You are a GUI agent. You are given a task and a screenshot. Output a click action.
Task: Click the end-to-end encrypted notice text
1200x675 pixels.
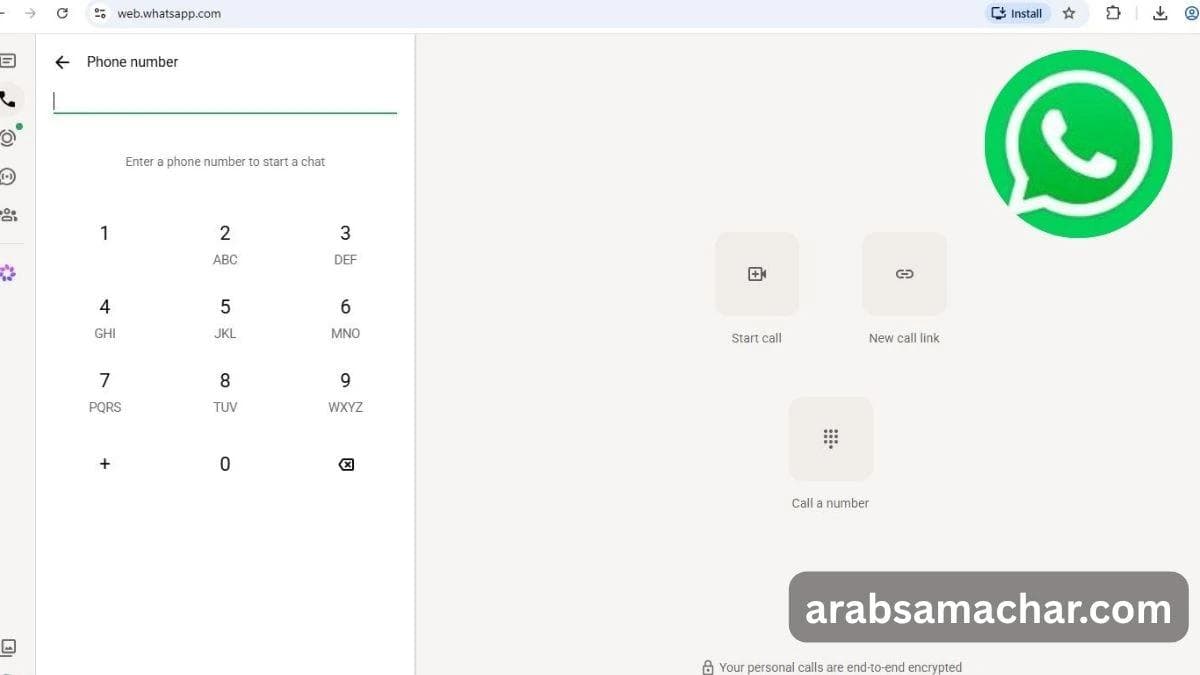[x=840, y=667]
